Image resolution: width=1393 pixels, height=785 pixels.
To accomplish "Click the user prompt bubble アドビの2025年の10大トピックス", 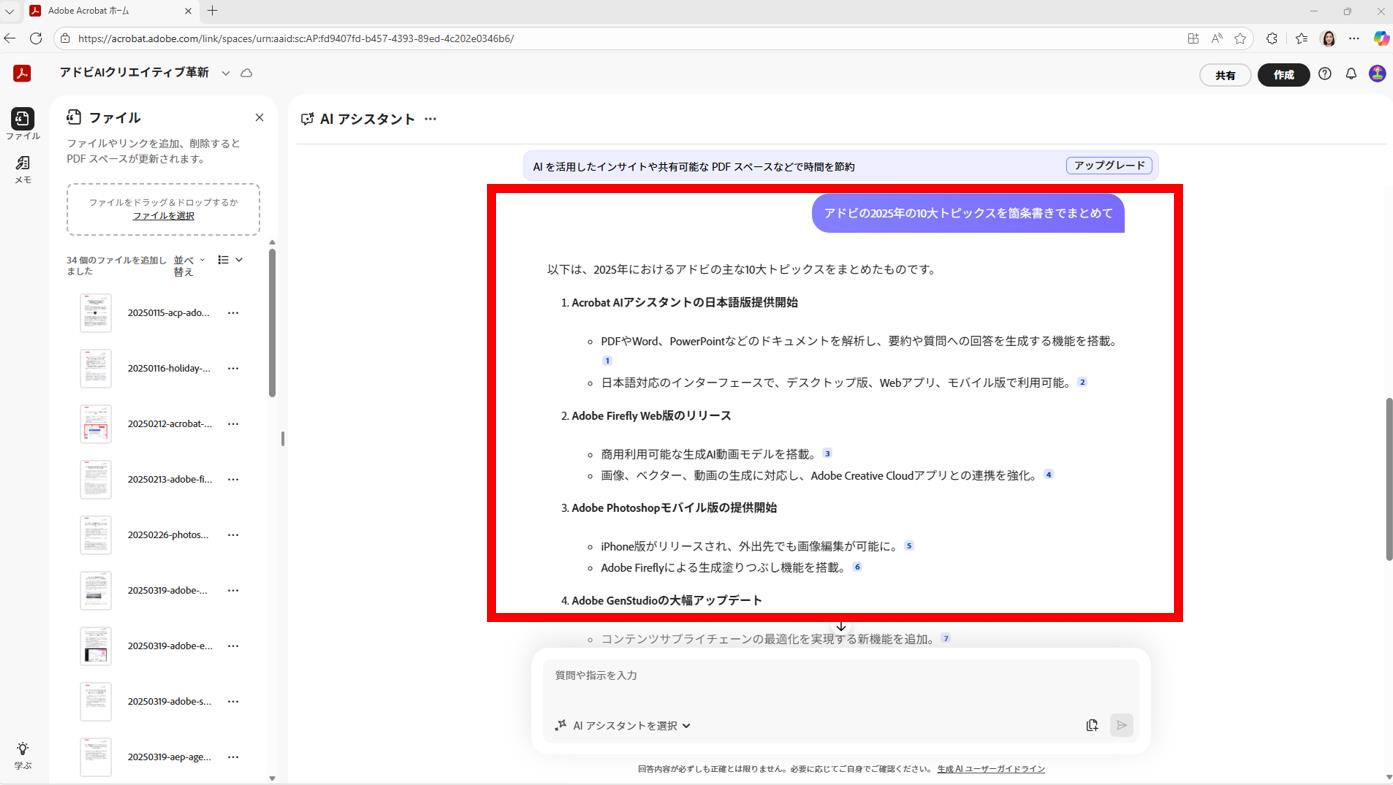I will (968, 213).
